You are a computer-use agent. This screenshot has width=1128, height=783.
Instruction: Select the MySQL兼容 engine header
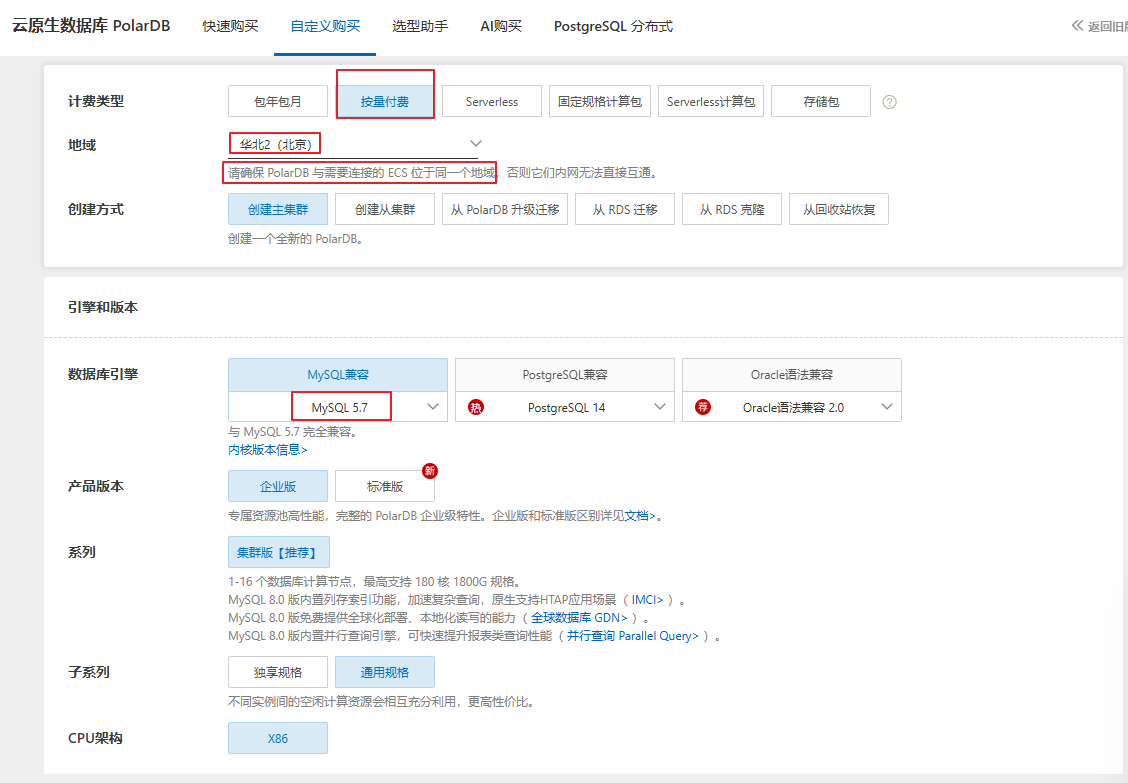(x=338, y=375)
